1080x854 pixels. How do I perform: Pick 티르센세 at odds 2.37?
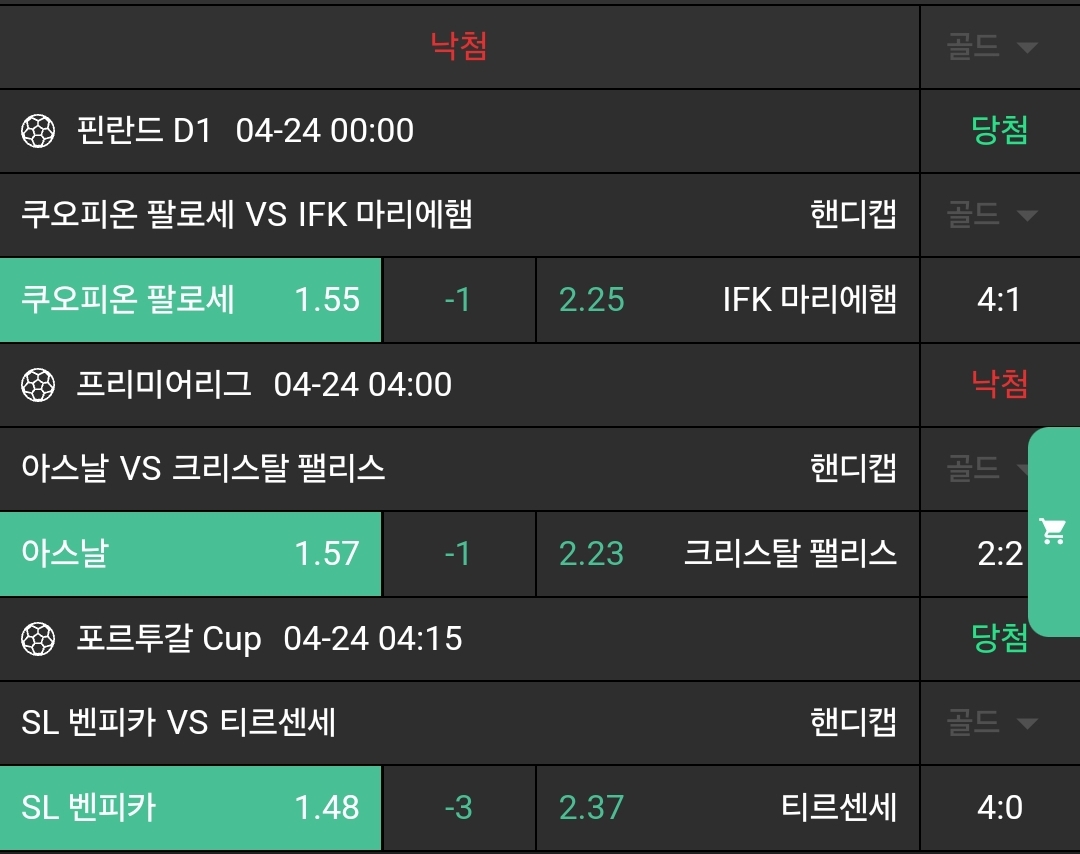click(727, 808)
